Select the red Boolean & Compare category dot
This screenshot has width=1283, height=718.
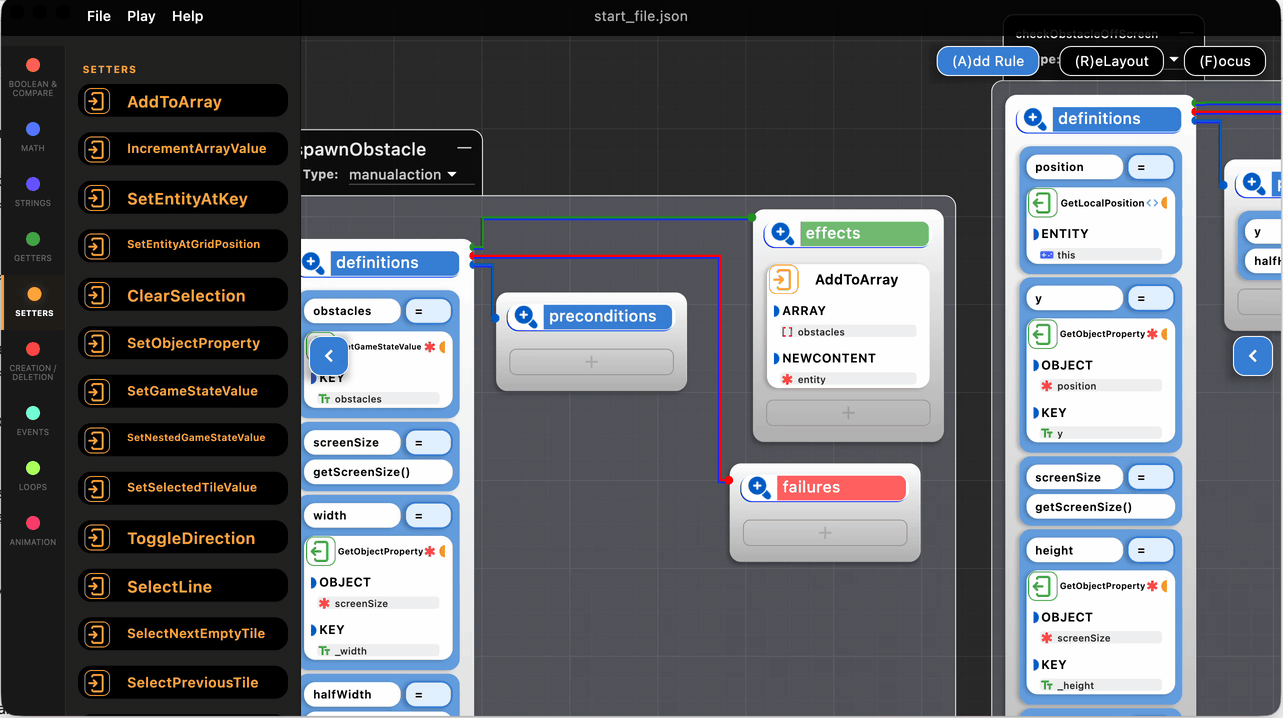[33, 66]
